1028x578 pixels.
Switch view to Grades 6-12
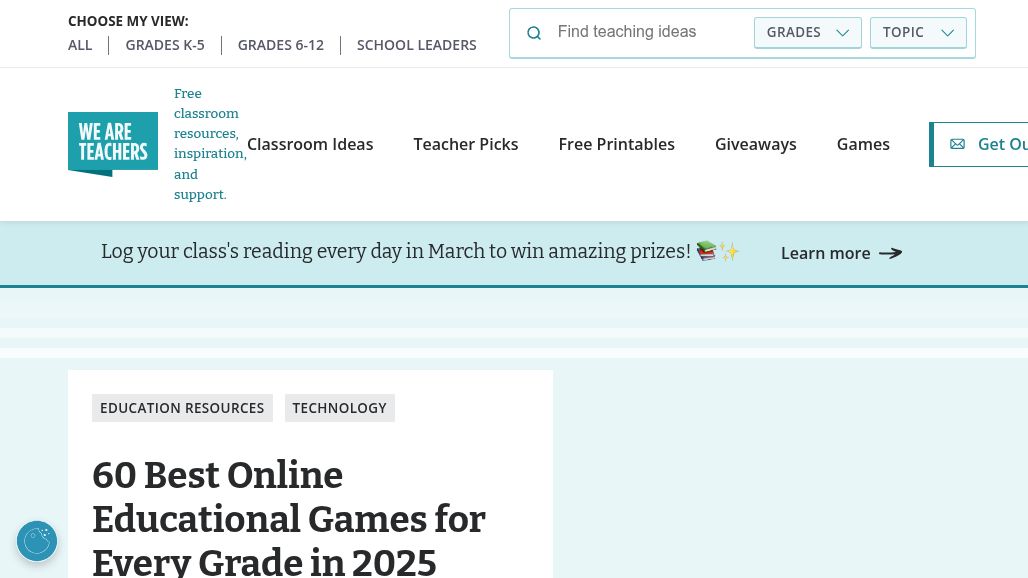pos(281,45)
